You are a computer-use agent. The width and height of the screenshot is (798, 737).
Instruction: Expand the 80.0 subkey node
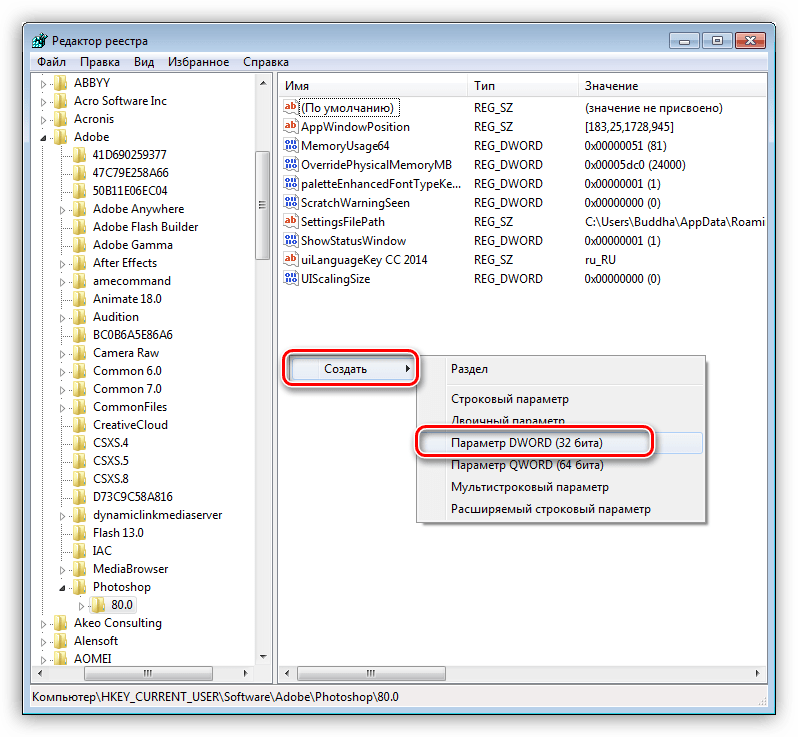pyautogui.click(x=81, y=606)
